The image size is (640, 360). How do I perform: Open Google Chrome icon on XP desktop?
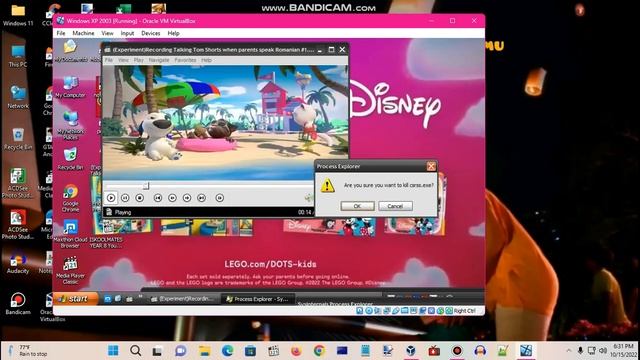(x=71, y=198)
